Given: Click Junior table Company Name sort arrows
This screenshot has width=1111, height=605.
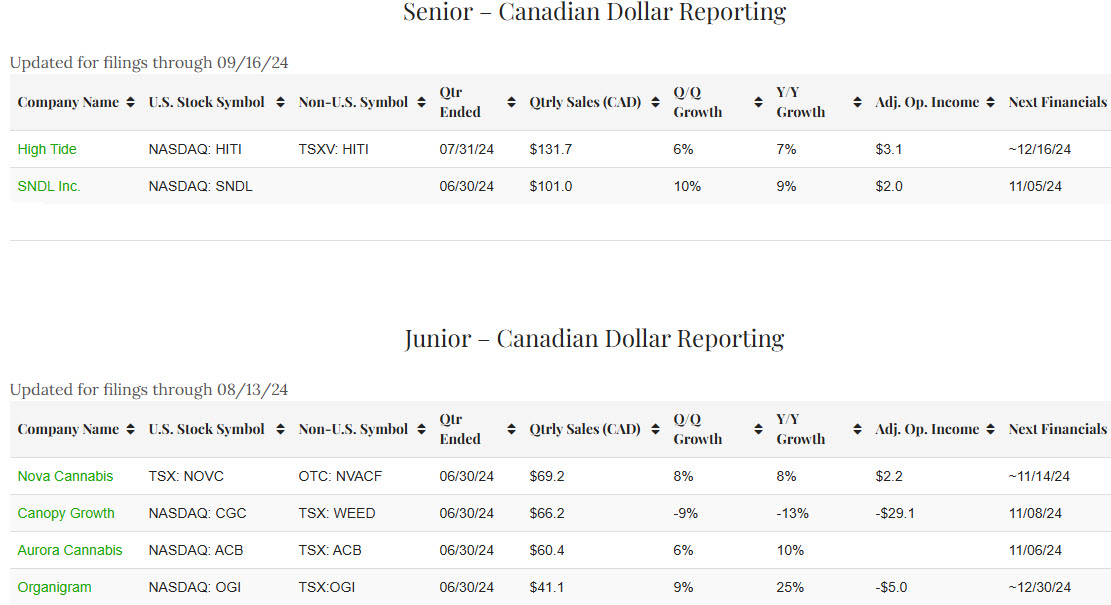Looking at the screenshot, I should [x=130, y=429].
